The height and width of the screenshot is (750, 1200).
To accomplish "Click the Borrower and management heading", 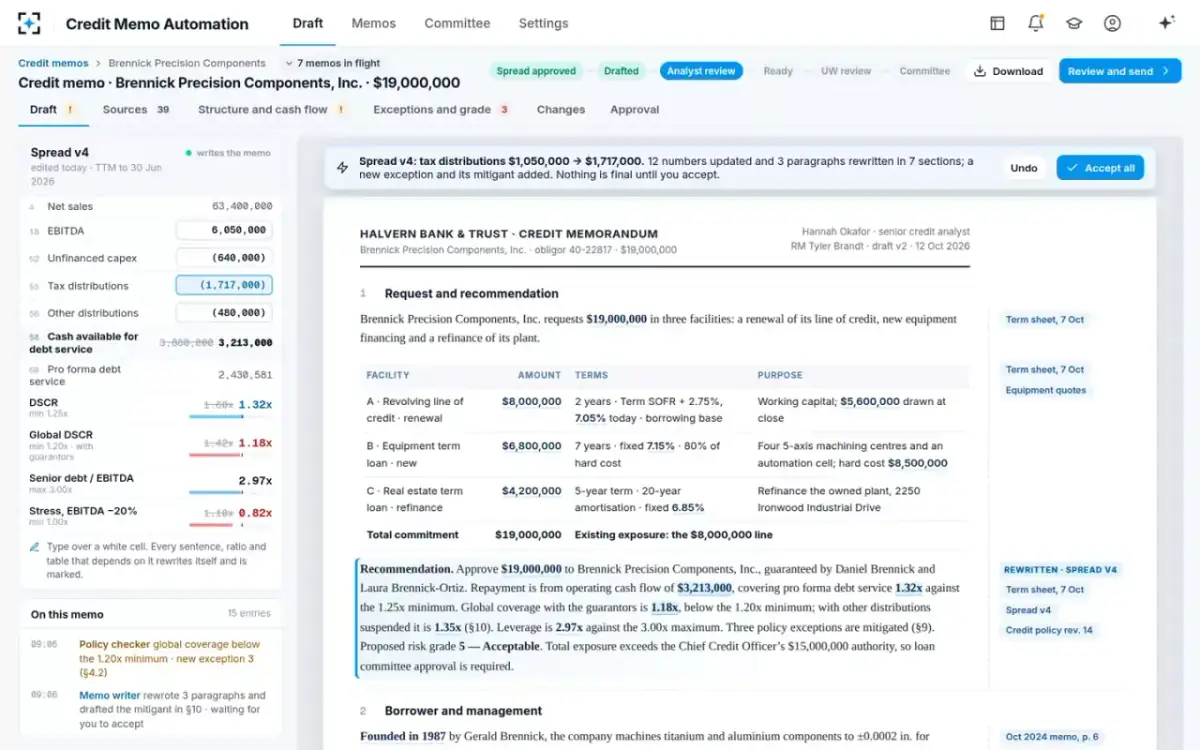I will point(463,711).
